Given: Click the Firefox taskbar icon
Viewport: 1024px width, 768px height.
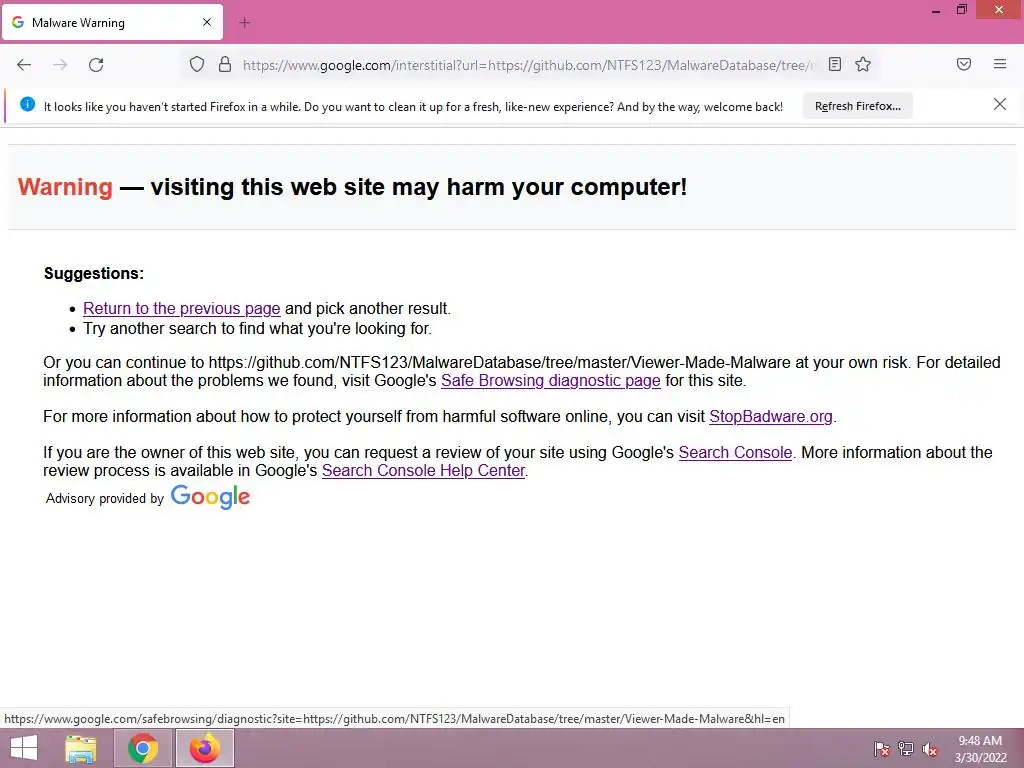Looking at the screenshot, I should (x=204, y=748).
